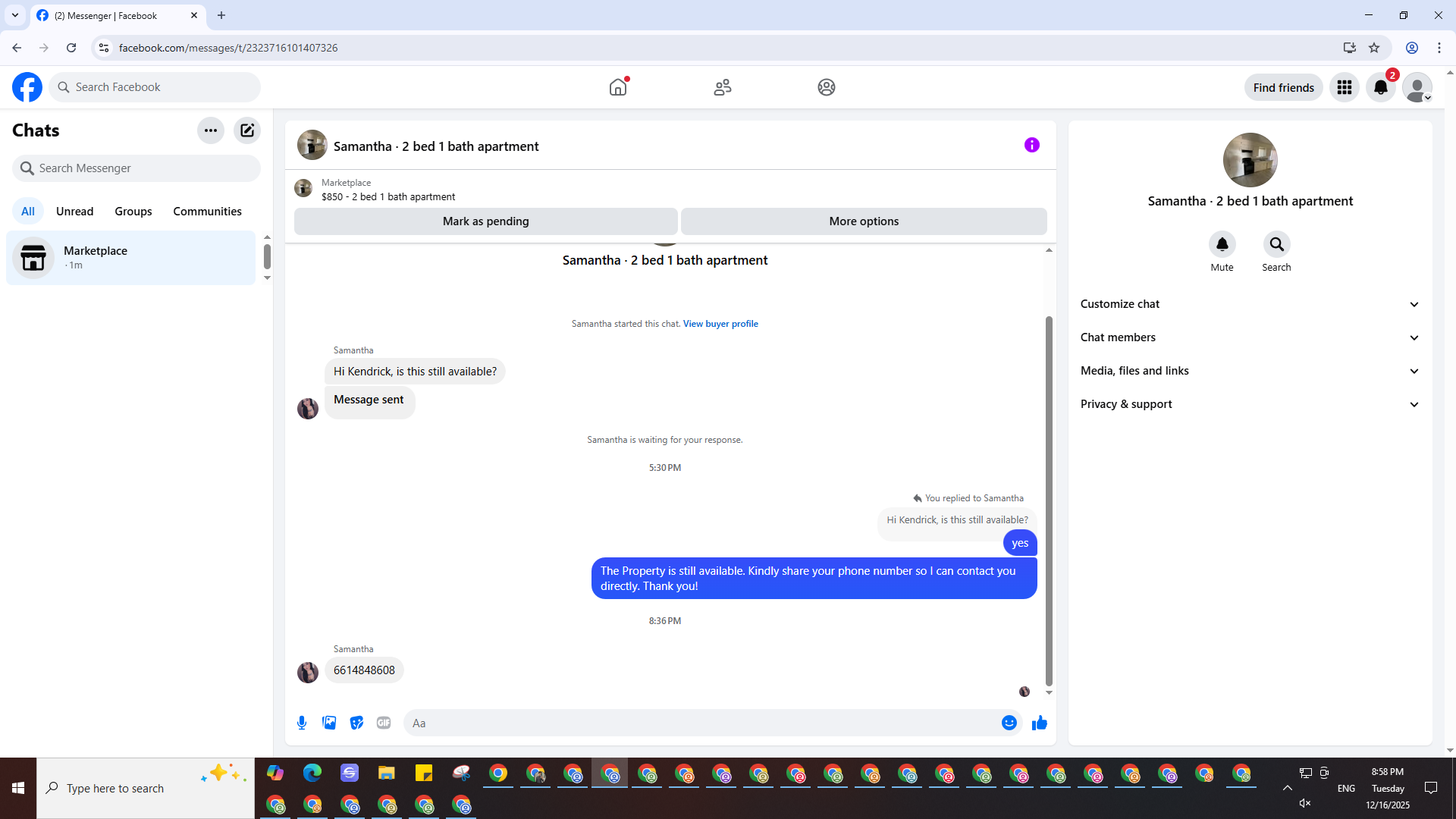Click More options button
This screenshot has width=1456, height=819.
click(864, 221)
